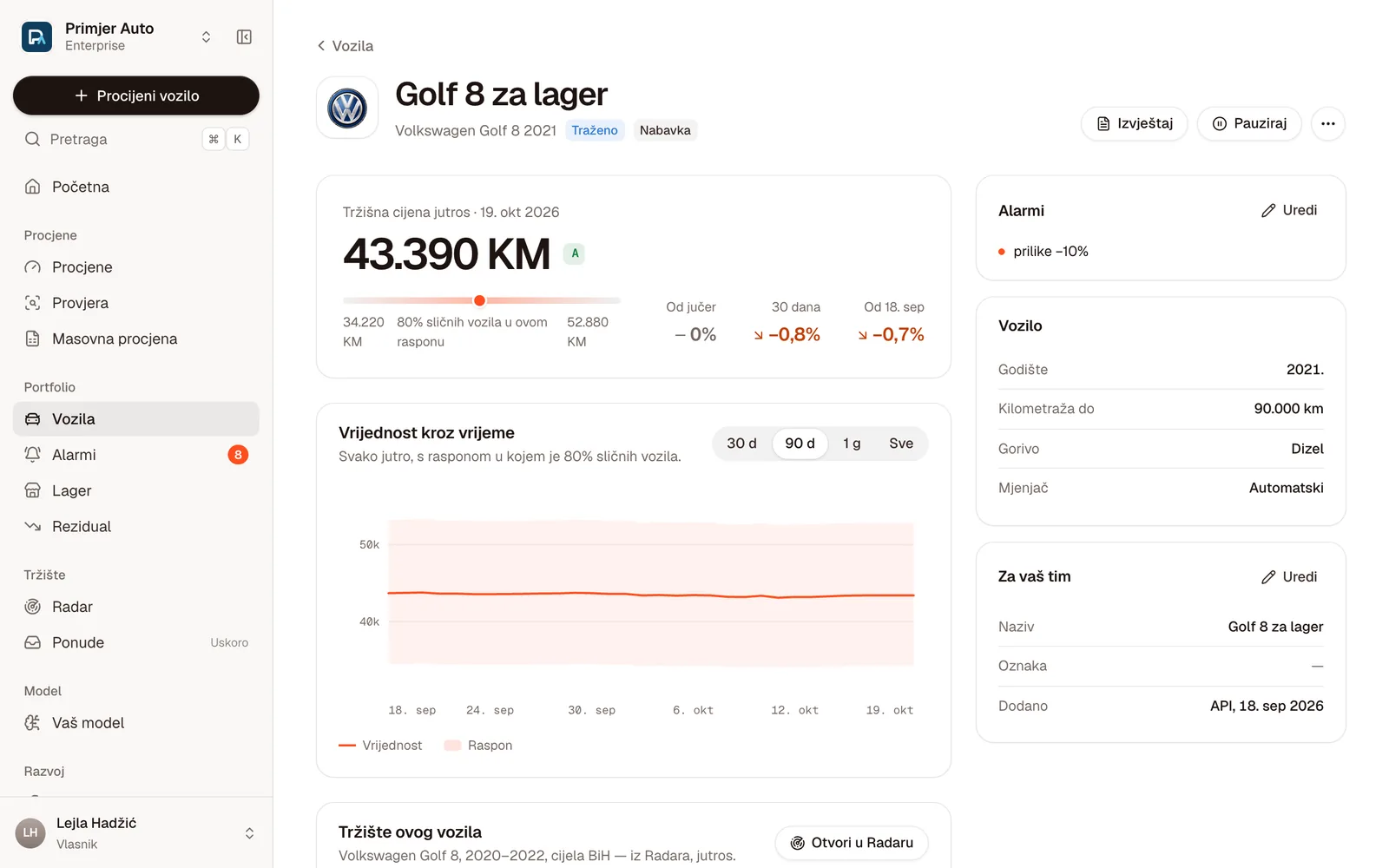The width and height of the screenshot is (1389, 868).
Task: Open the more options ellipsis menu
Action: point(1327,123)
